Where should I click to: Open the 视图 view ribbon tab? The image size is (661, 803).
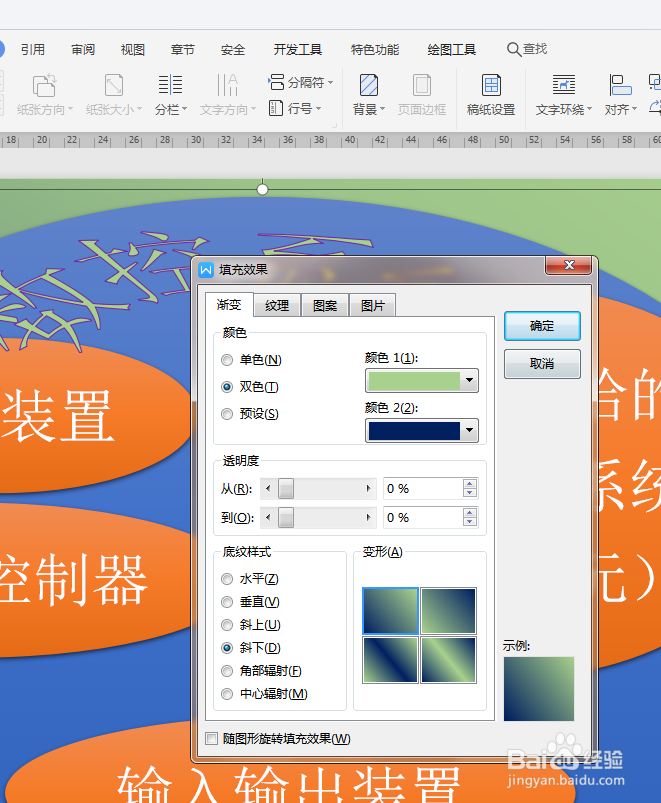[133, 50]
